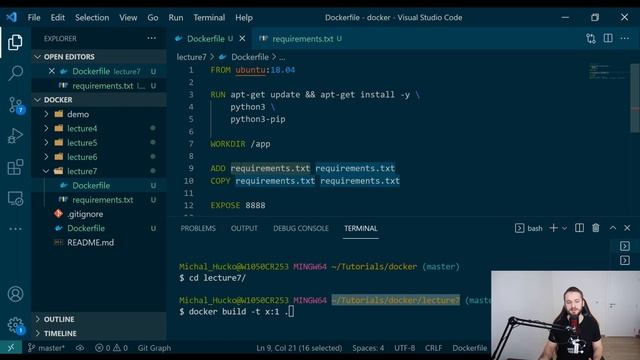Change language mode Dockerfile in status bar
This screenshot has height=360, width=640.
tap(469, 348)
